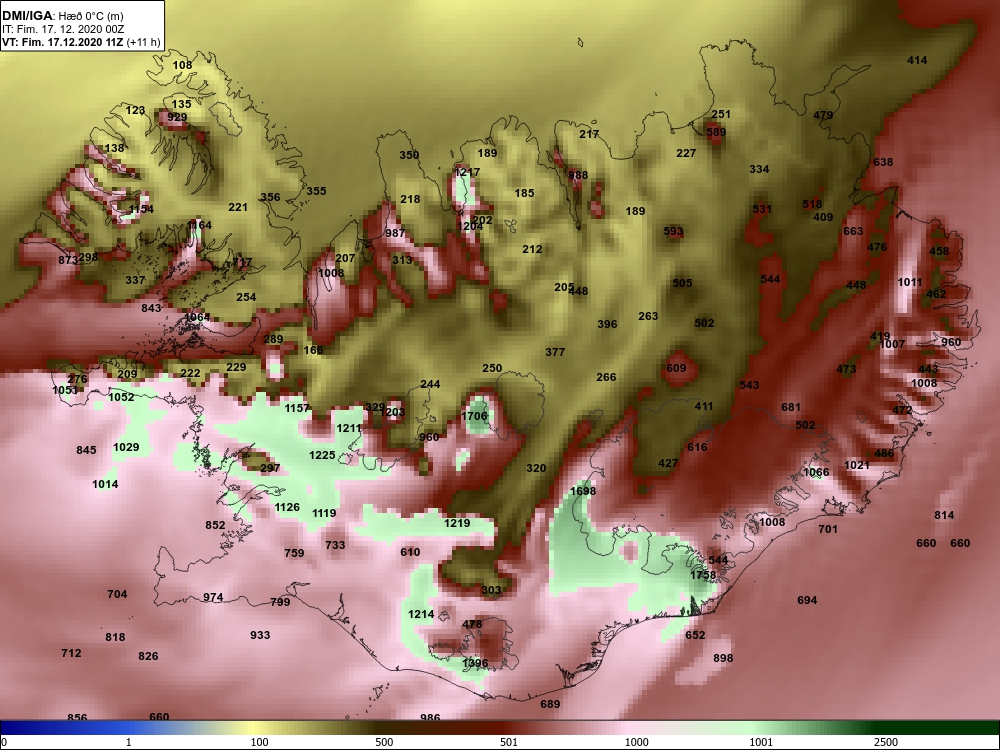Select the legend label '2500'
The width and height of the screenshot is (1000, 750).
coord(886,742)
